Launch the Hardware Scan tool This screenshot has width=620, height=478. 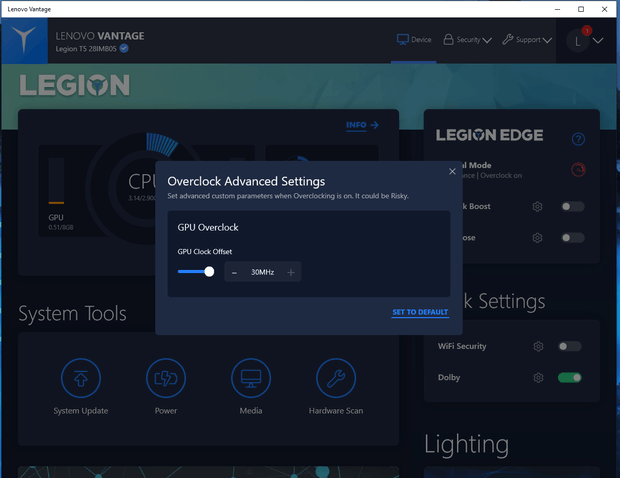tap(336, 378)
